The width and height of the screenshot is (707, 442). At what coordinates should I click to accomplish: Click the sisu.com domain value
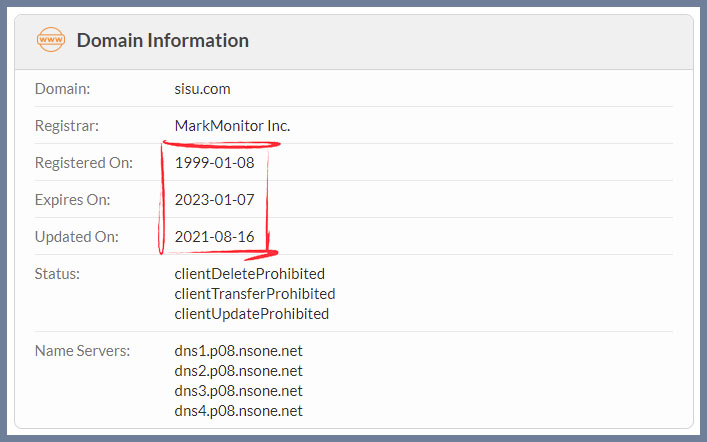tap(202, 89)
